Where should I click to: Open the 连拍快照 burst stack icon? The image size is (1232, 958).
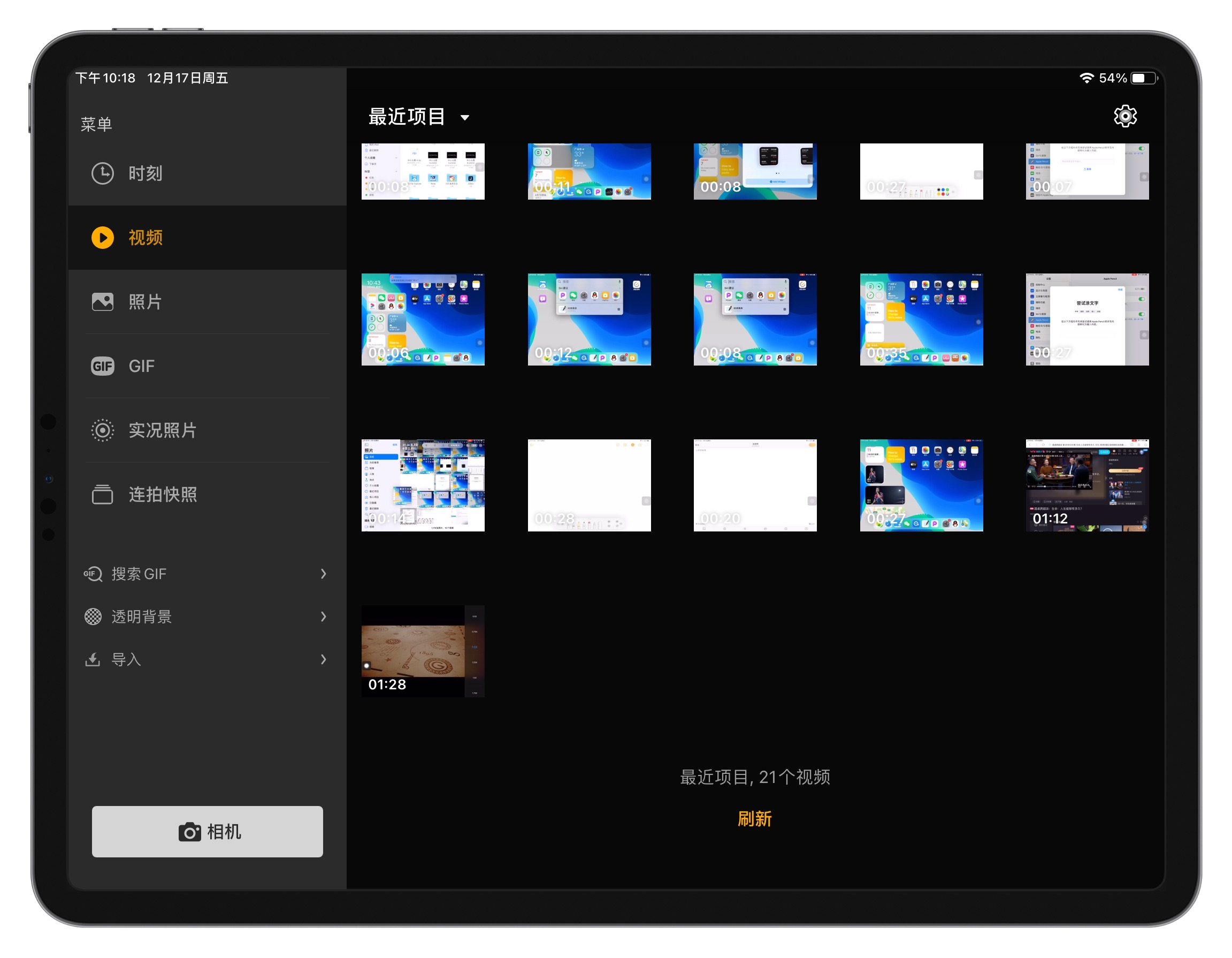click(103, 495)
